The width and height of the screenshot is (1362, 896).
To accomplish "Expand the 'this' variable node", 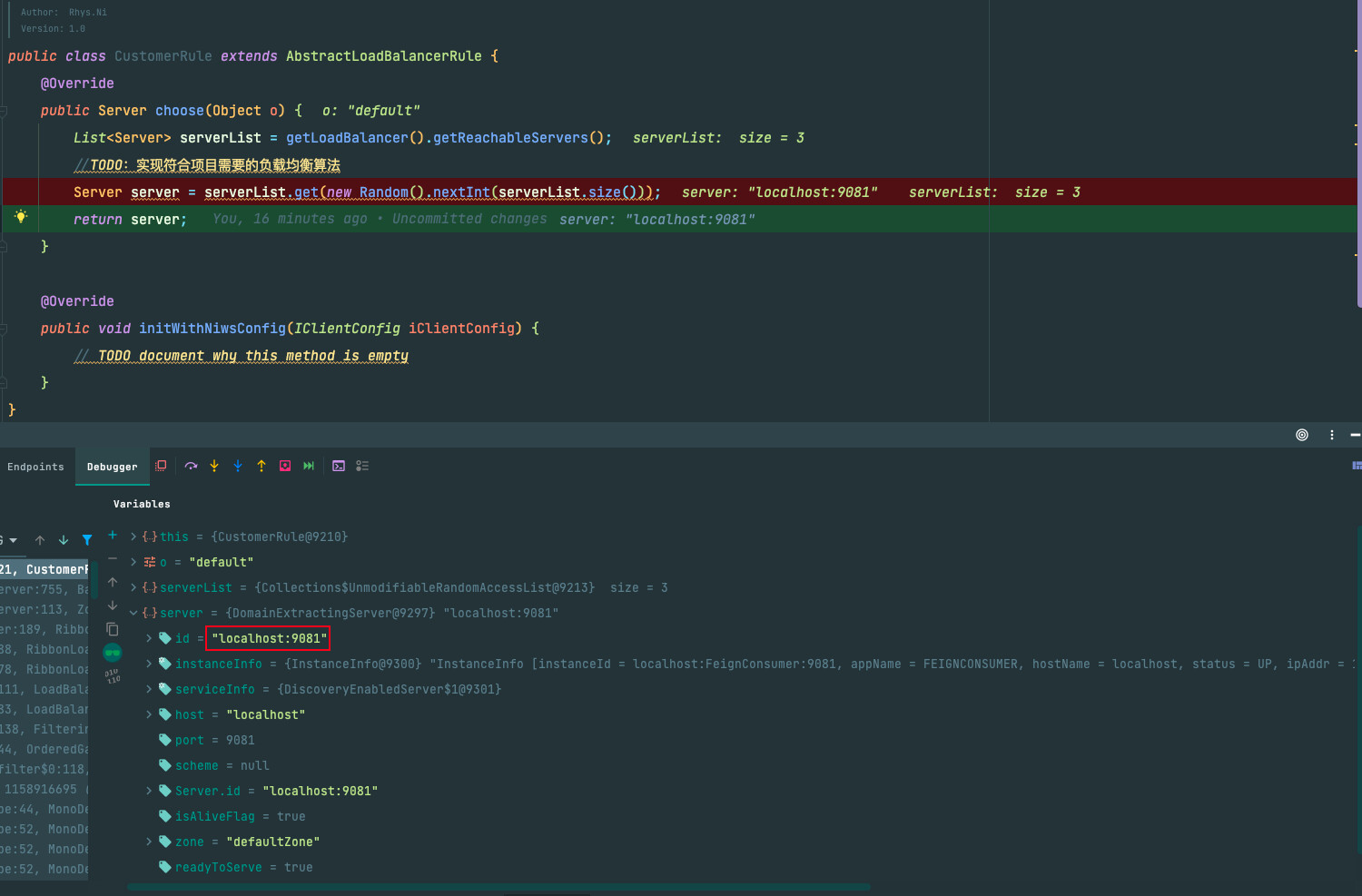I will pos(133,537).
